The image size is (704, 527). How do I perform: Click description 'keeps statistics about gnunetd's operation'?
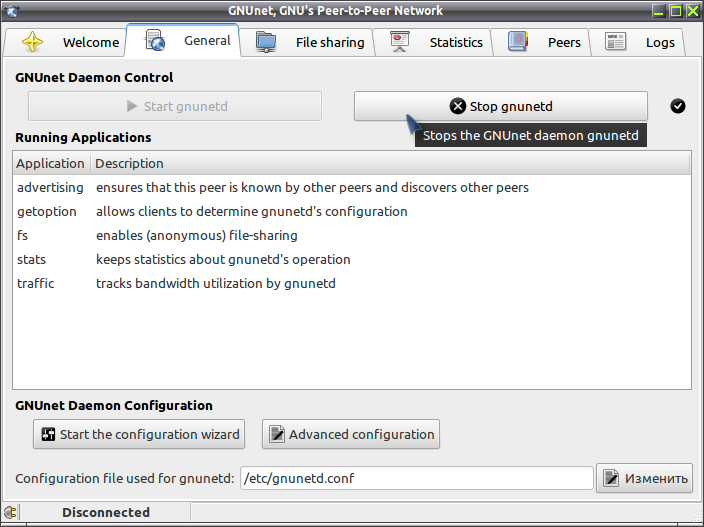click(x=223, y=259)
